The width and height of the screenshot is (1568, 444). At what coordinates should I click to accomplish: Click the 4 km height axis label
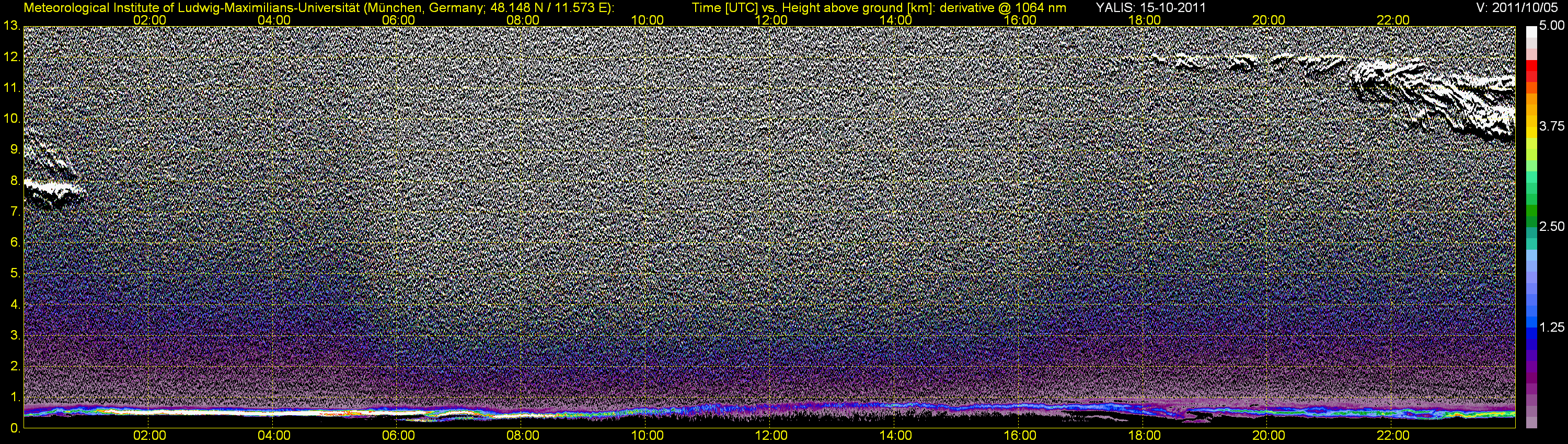click(15, 305)
